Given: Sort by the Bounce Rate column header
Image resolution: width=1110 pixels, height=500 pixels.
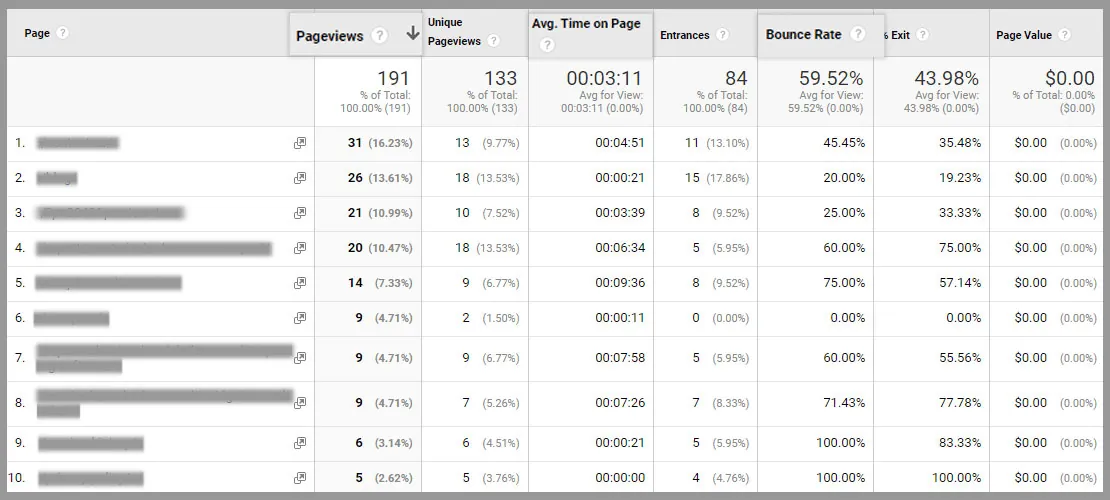Looking at the screenshot, I should pos(803,34).
